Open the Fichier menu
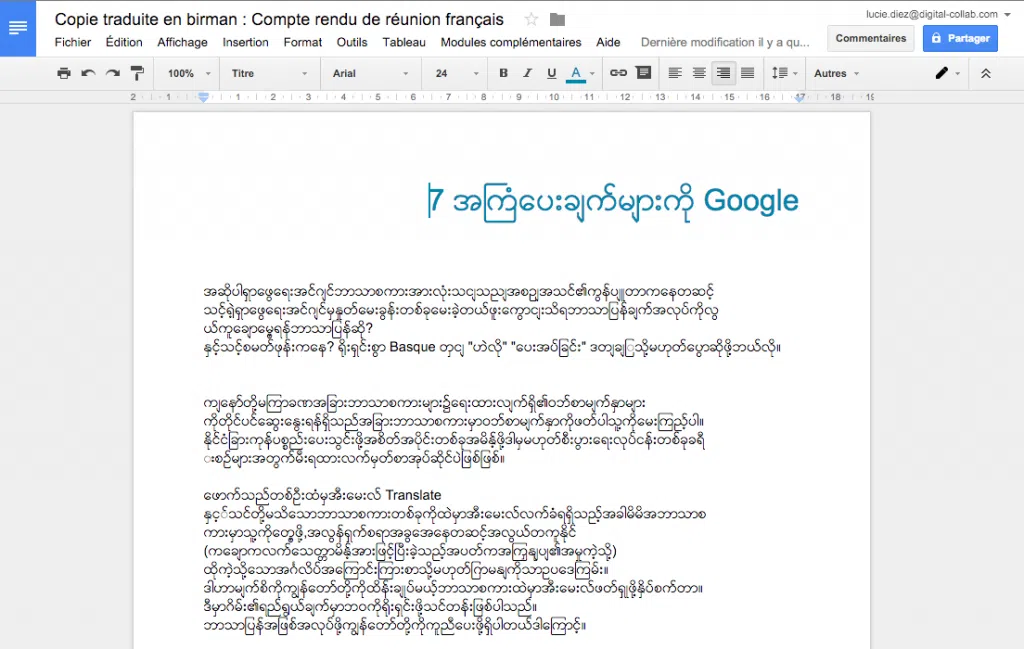1024x649 pixels. (72, 42)
